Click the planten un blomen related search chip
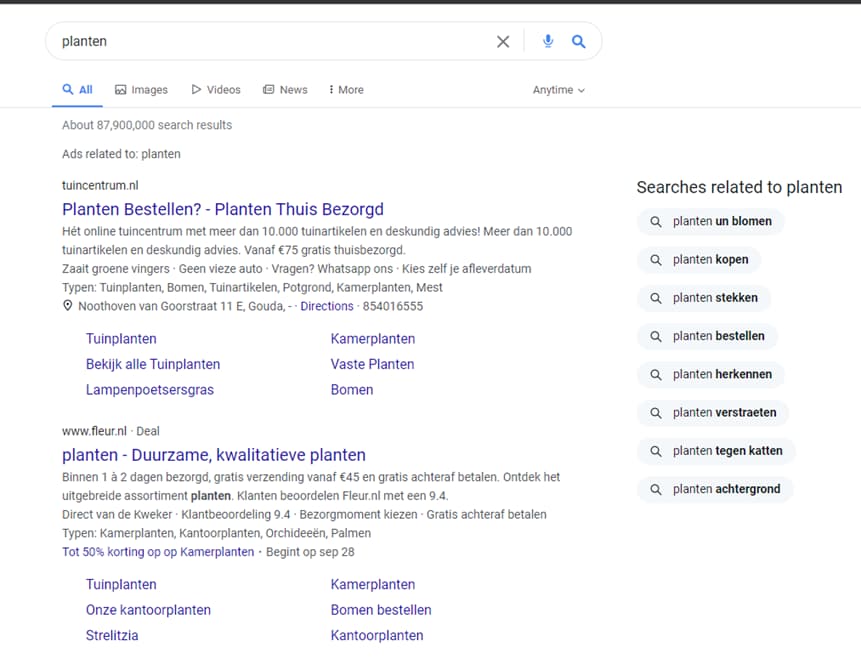This screenshot has width=861, height=664. coord(711,221)
